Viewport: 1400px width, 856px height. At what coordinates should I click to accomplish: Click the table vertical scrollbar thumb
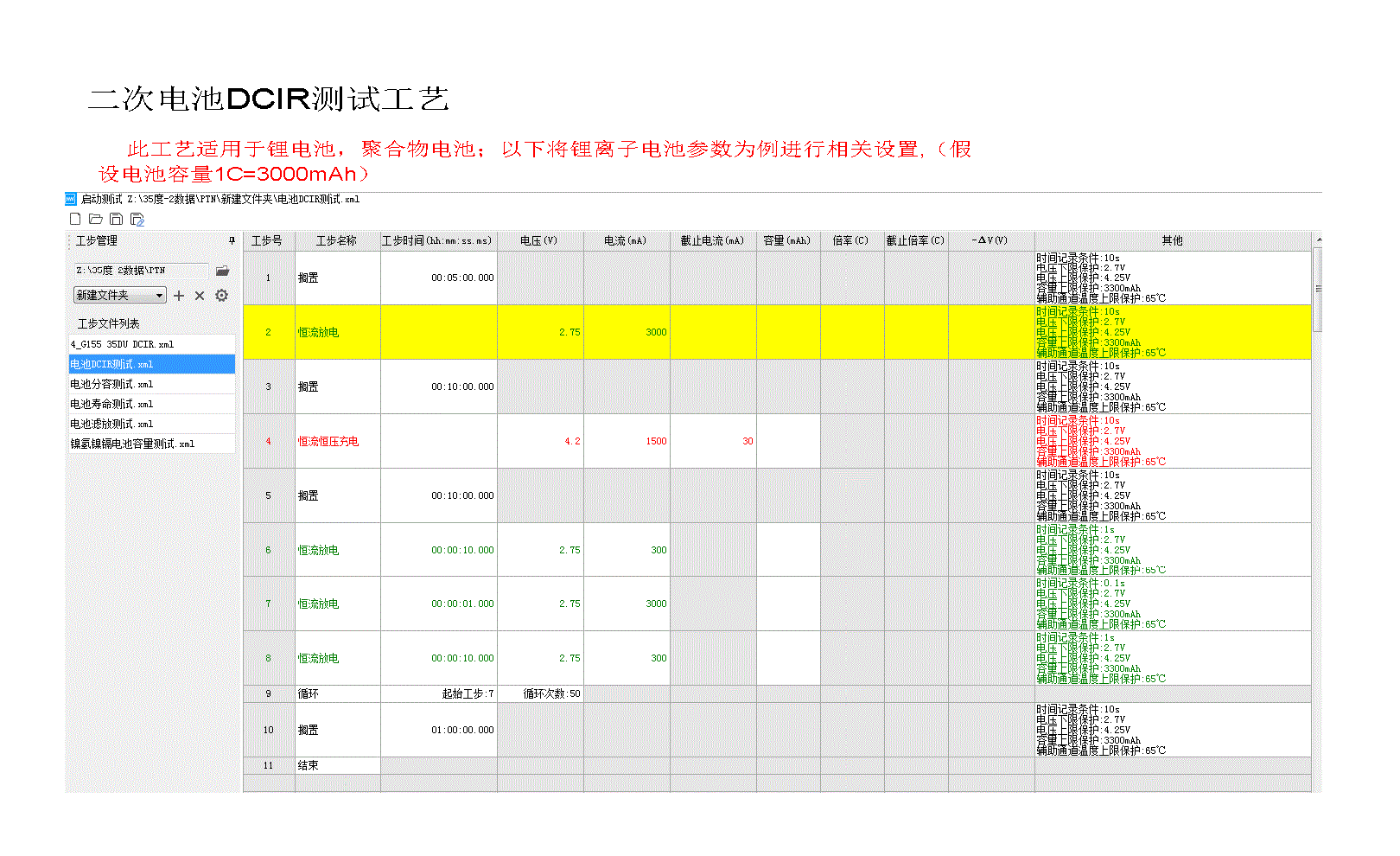(1317, 289)
